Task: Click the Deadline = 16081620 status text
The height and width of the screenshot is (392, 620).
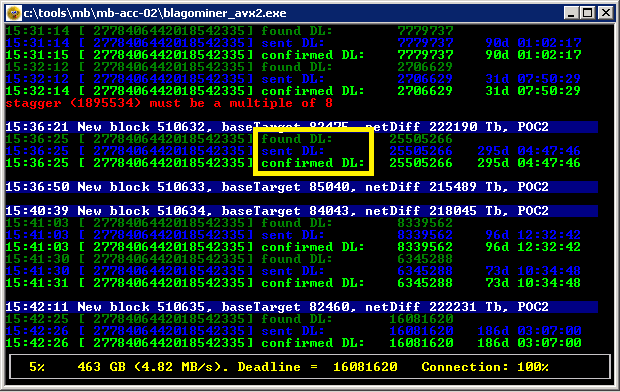Action: (318, 367)
